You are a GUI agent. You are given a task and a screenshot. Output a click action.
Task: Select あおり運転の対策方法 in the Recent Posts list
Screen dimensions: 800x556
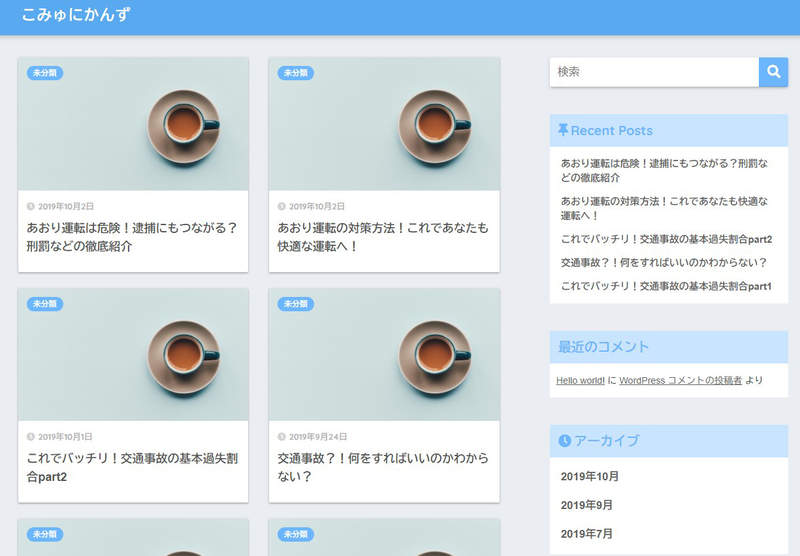664,208
